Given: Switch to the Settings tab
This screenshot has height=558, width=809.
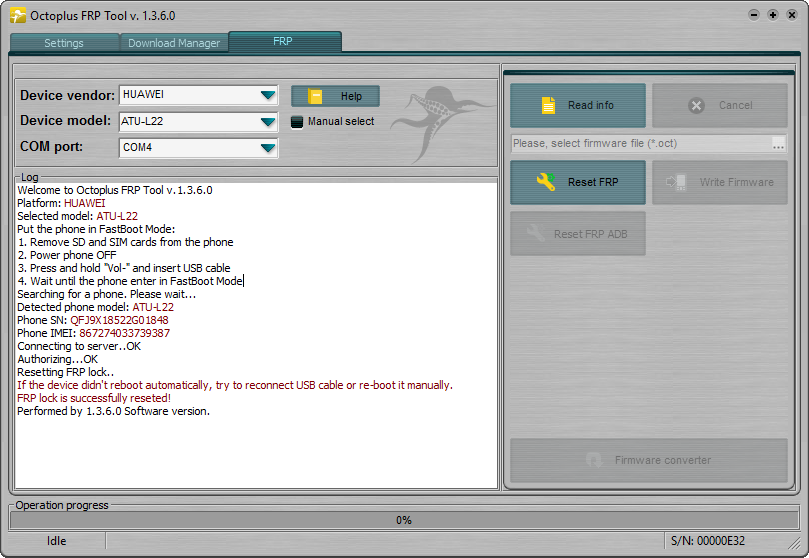Looking at the screenshot, I should (64, 43).
